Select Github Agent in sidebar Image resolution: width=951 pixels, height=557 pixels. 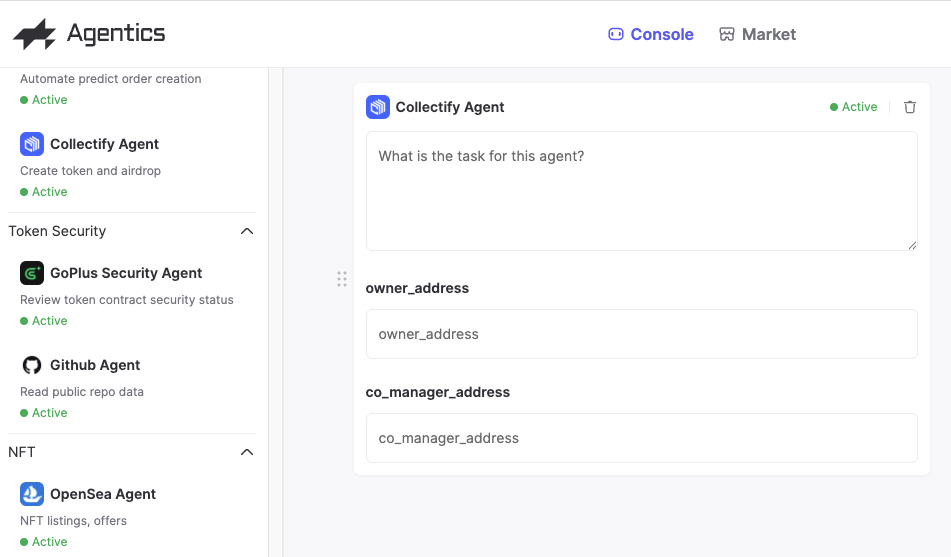point(95,365)
